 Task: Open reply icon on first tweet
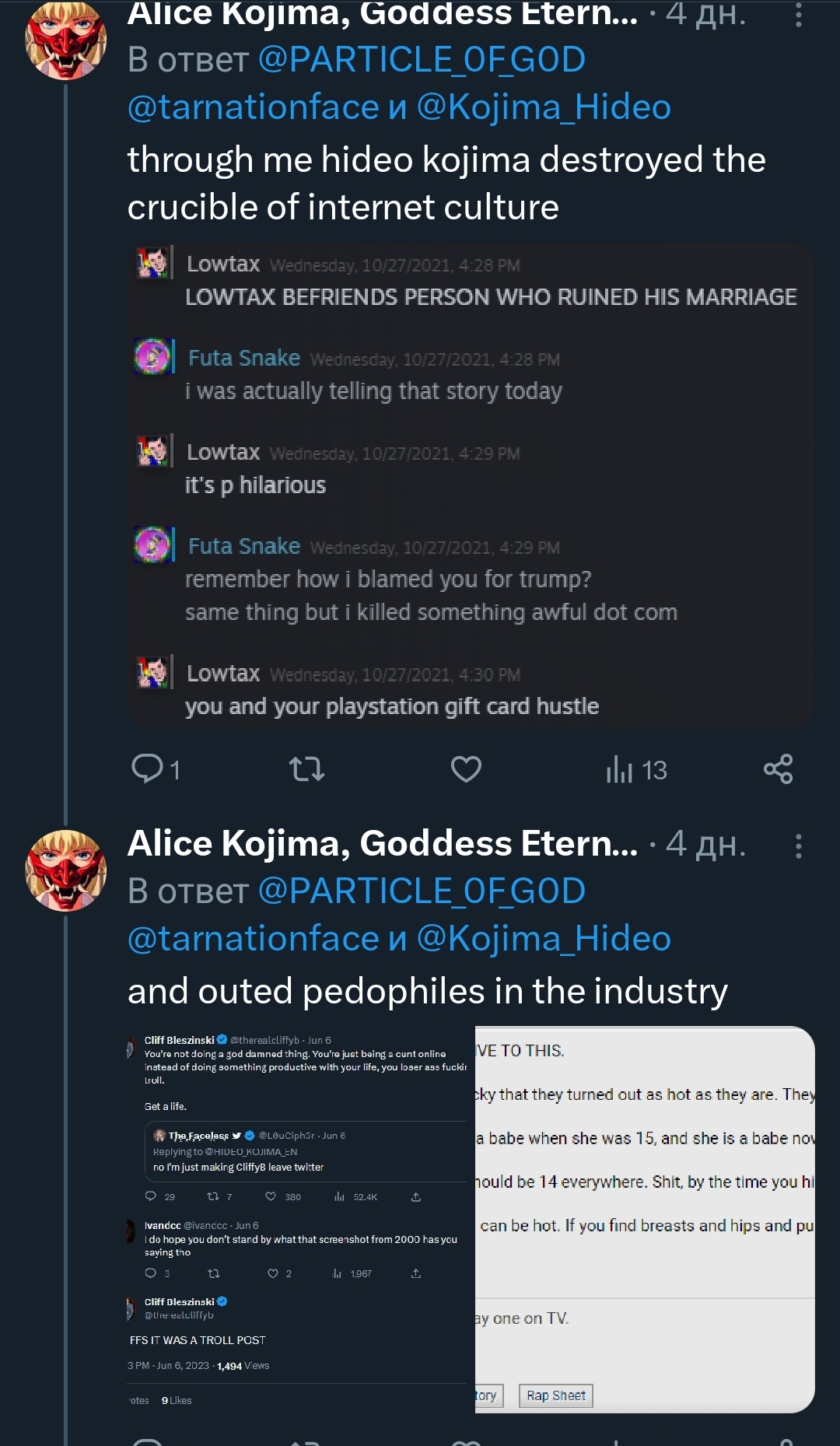(147, 769)
